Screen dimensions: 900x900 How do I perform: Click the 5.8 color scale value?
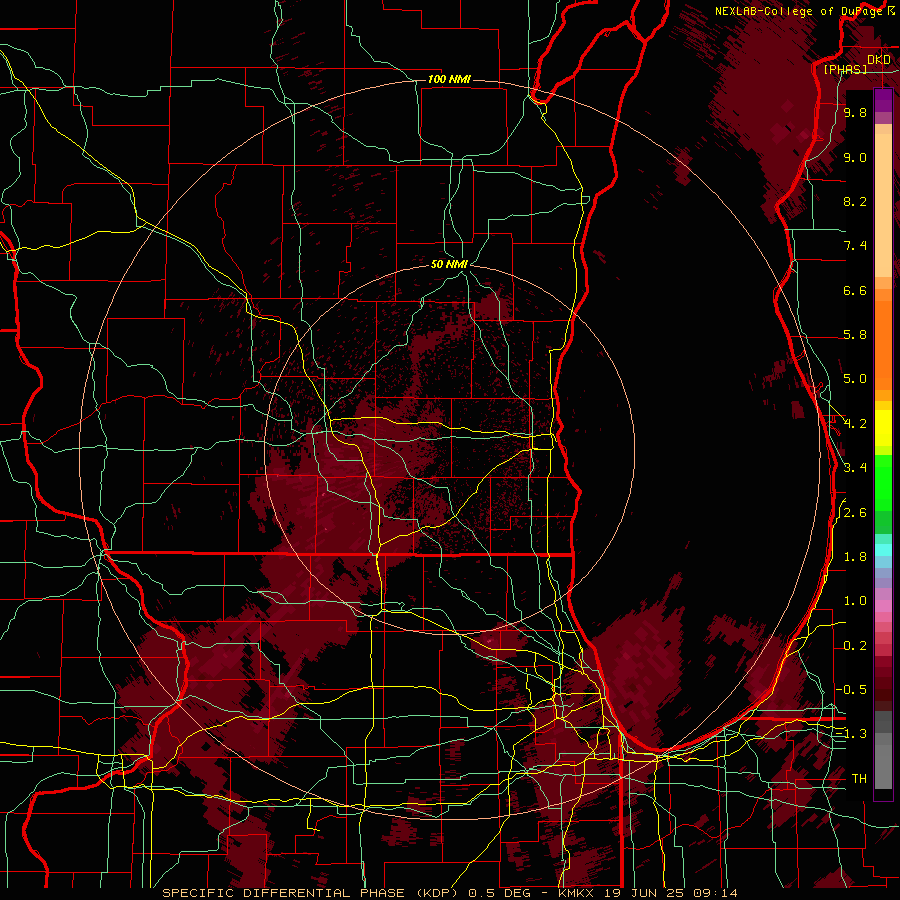[x=855, y=335]
